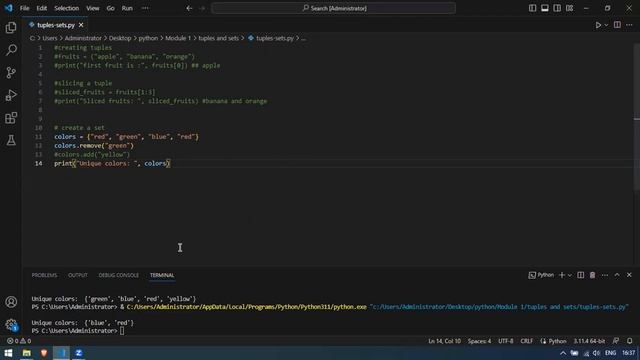The height and width of the screenshot is (360, 640).
Task: Expand the overflow menu ellipsis in menu bar
Action: point(145,8)
